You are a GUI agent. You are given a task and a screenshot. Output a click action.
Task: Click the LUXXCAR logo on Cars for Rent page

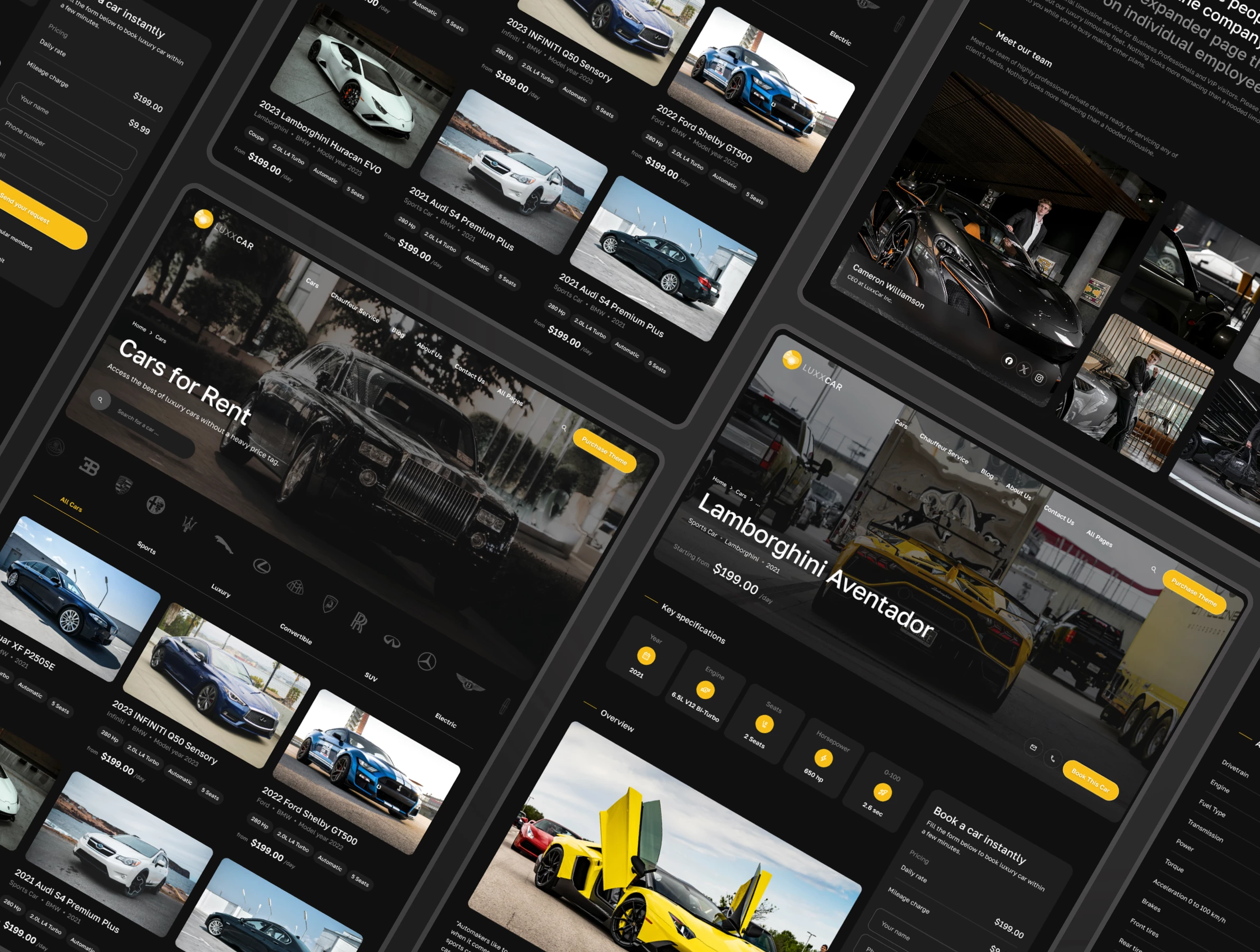click(224, 229)
